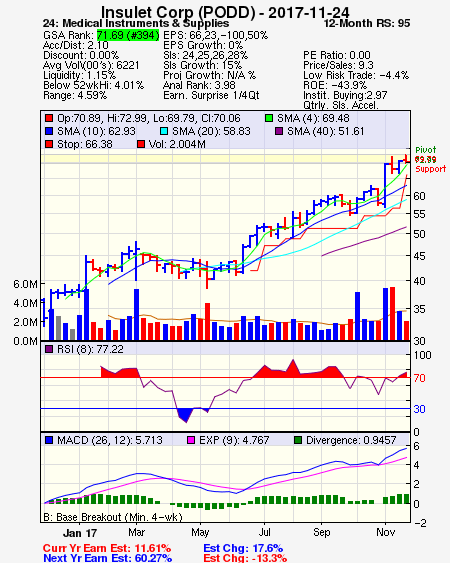Click the blue 30 RSI threshold label
The image size is (450, 563).
[419, 409]
